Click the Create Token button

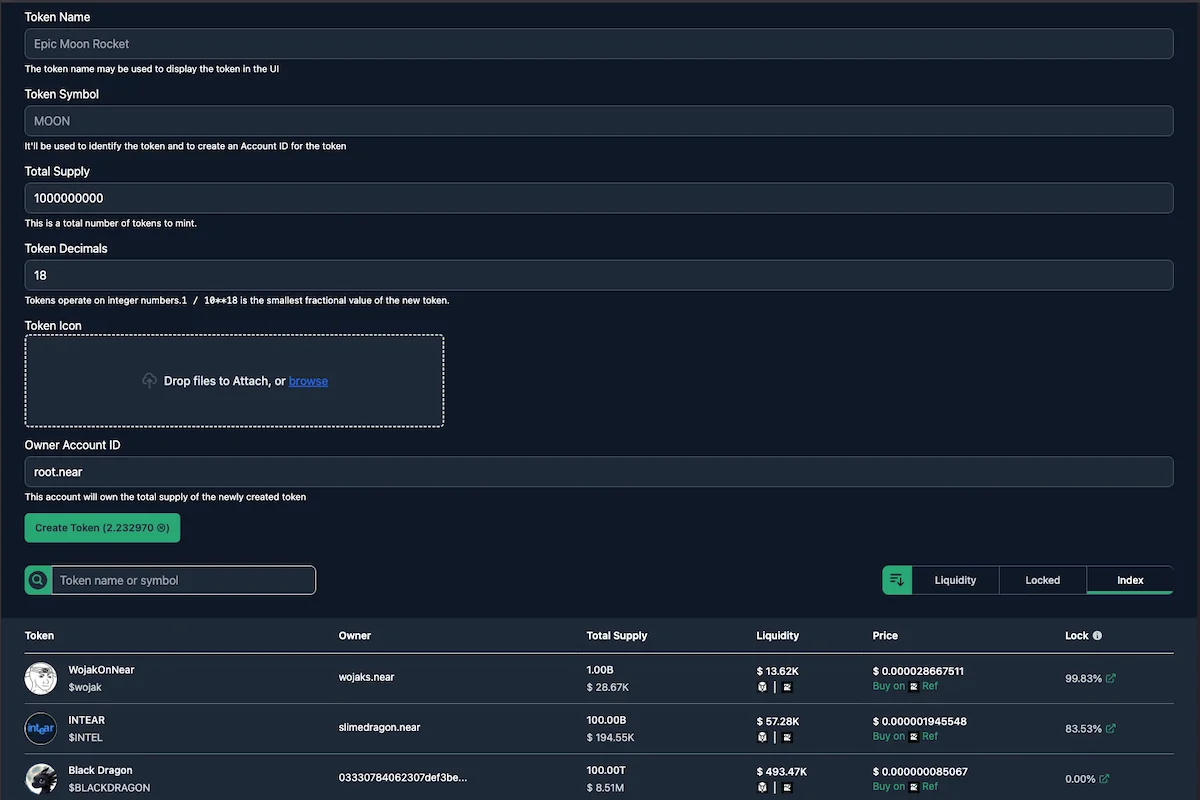click(x=102, y=528)
